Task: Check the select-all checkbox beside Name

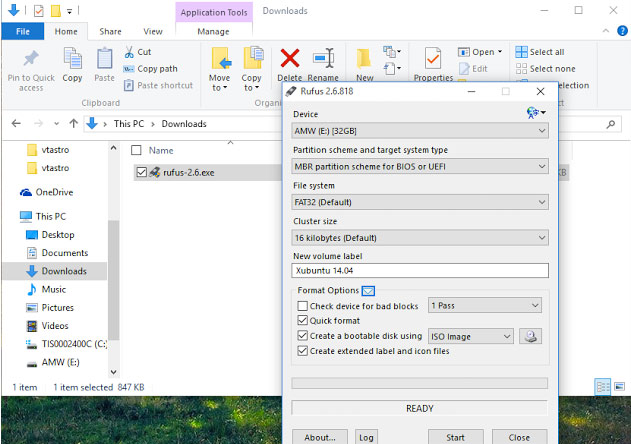Action: pyautogui.click(x=136, y=150)
